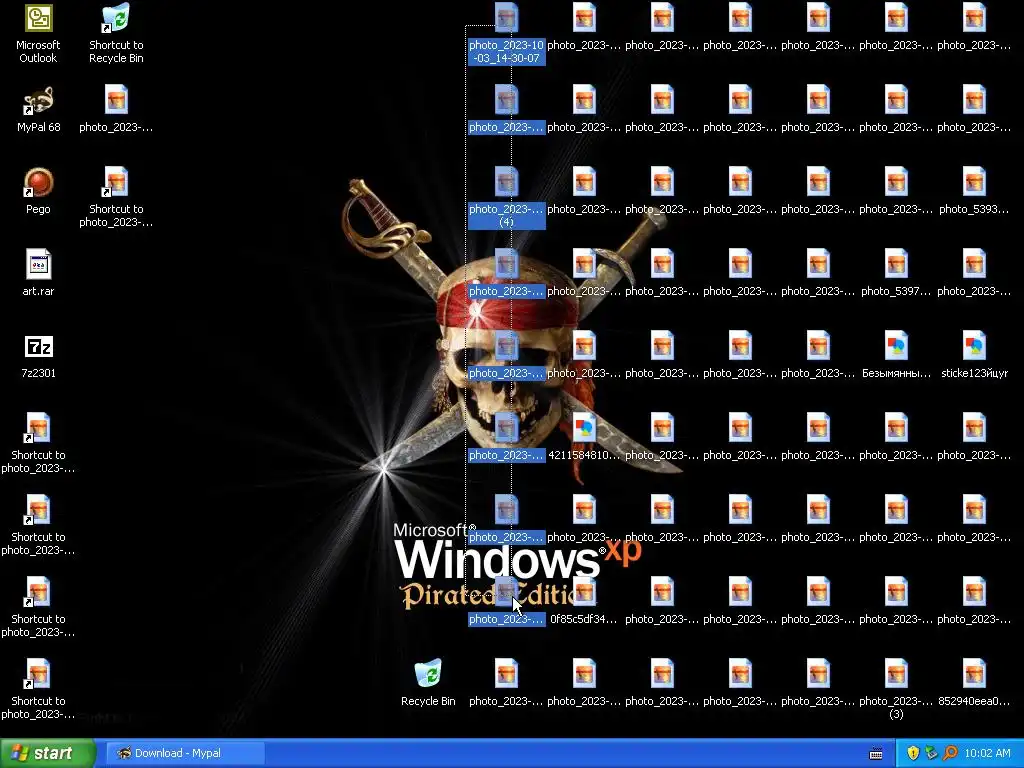Switch to the Download - Mypal taskbar window

pyautogui.click(x=185, y=753)
